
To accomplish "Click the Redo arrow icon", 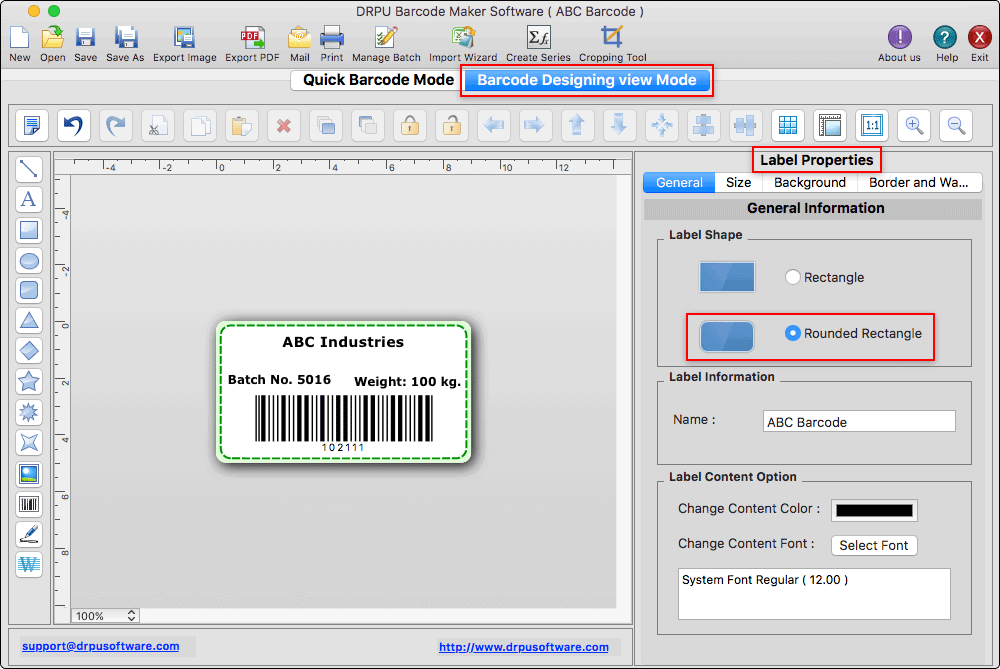I will 115,125.
